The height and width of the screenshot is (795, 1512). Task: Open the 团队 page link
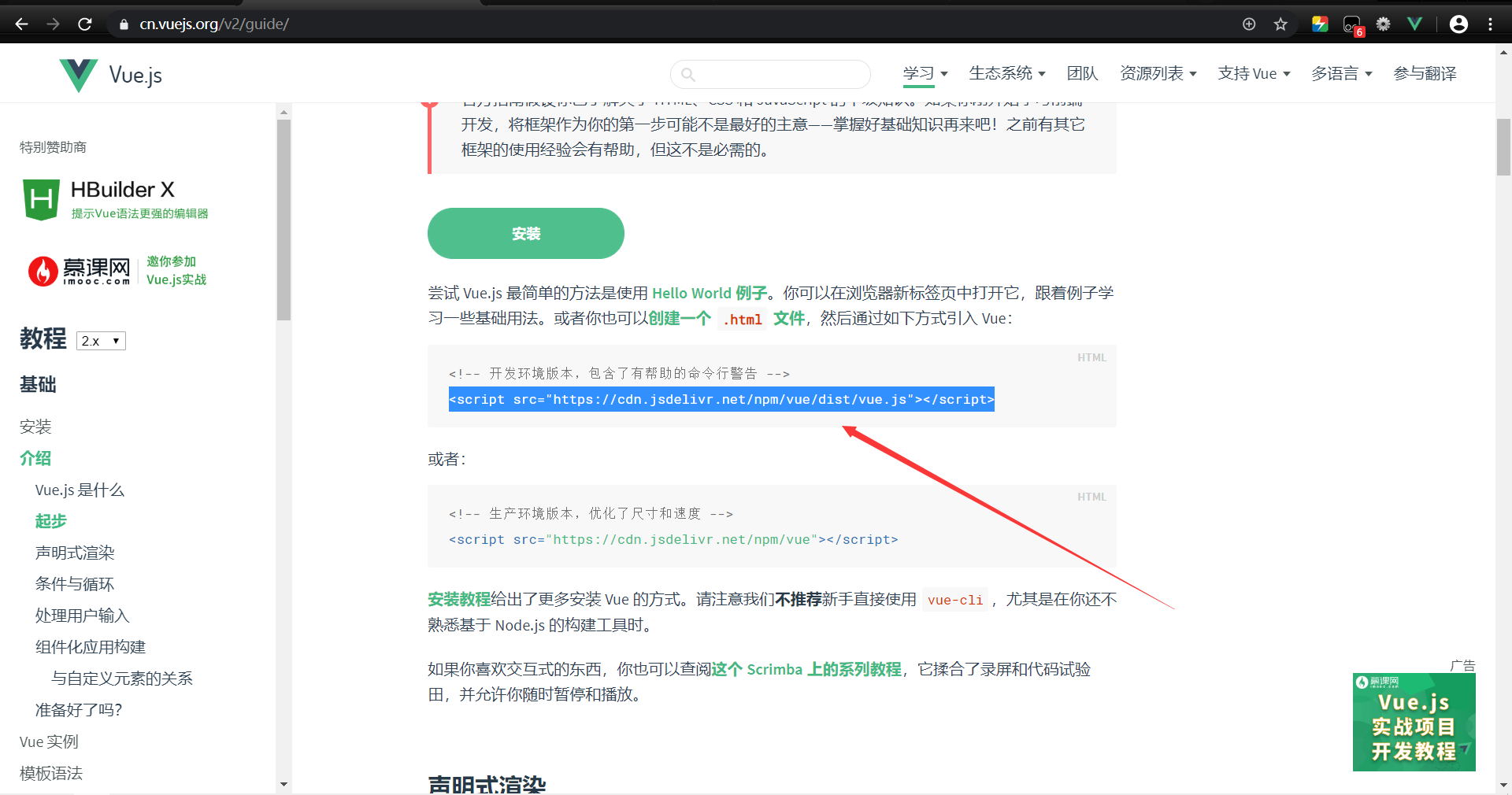coord(1082,74)
